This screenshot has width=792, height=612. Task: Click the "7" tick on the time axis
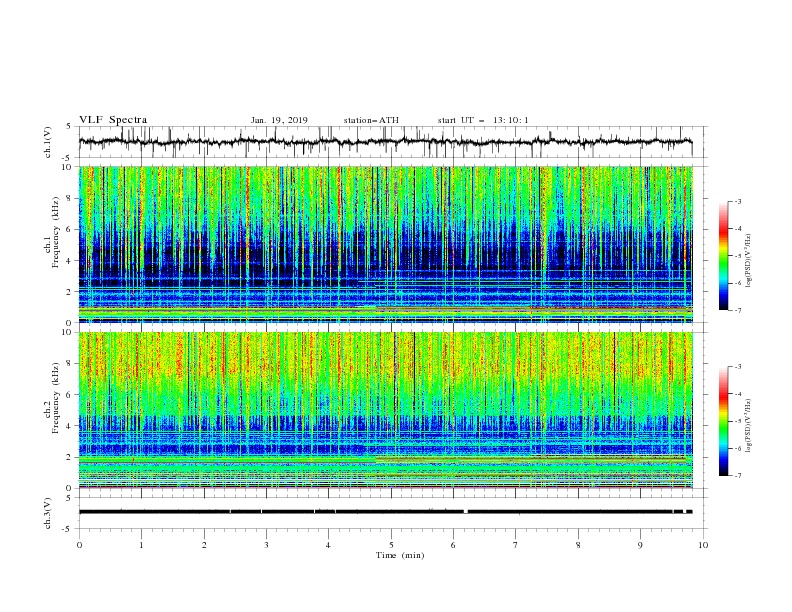tap(516, 545)
